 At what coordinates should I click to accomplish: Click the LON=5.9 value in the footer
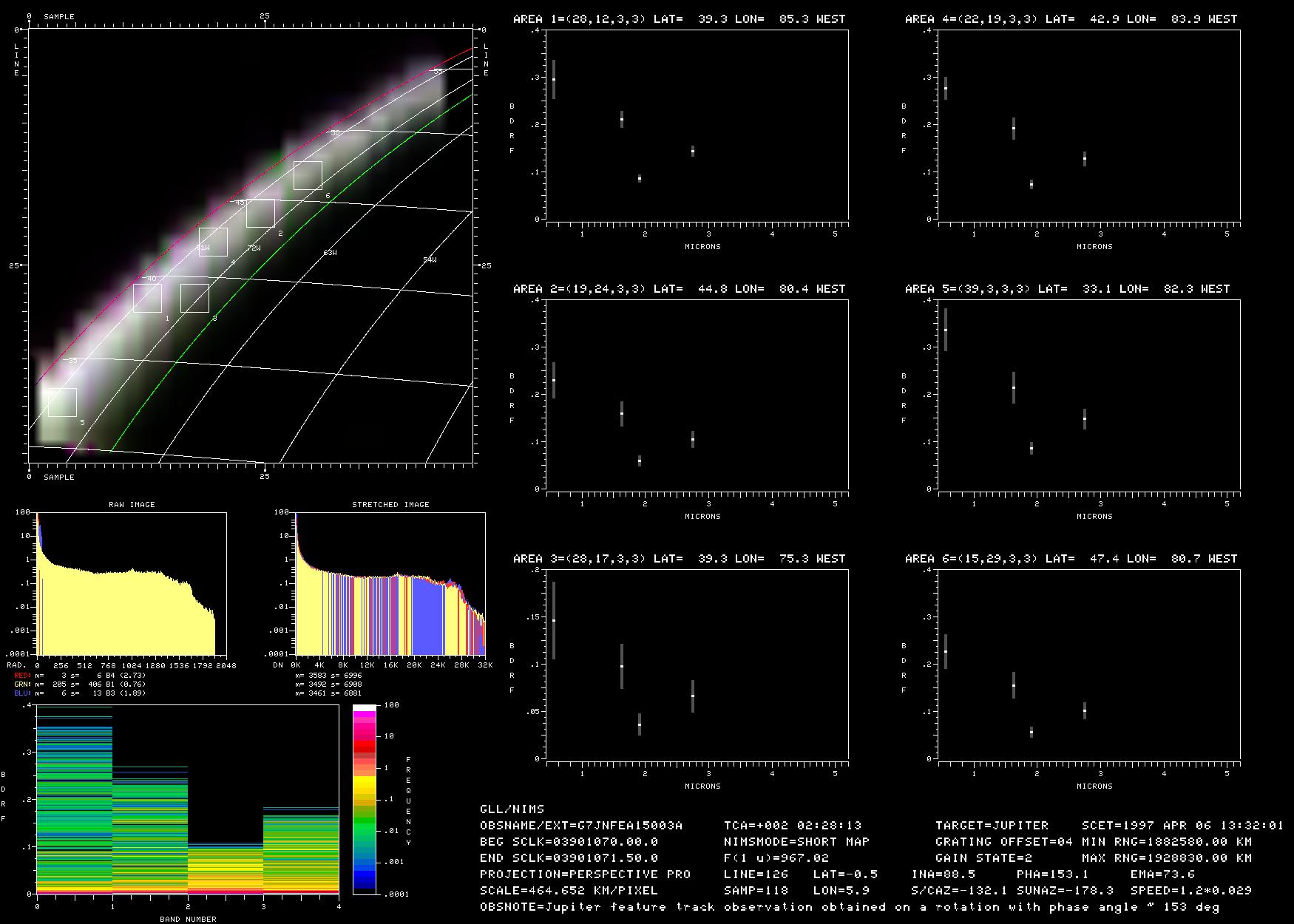point(841,891)
